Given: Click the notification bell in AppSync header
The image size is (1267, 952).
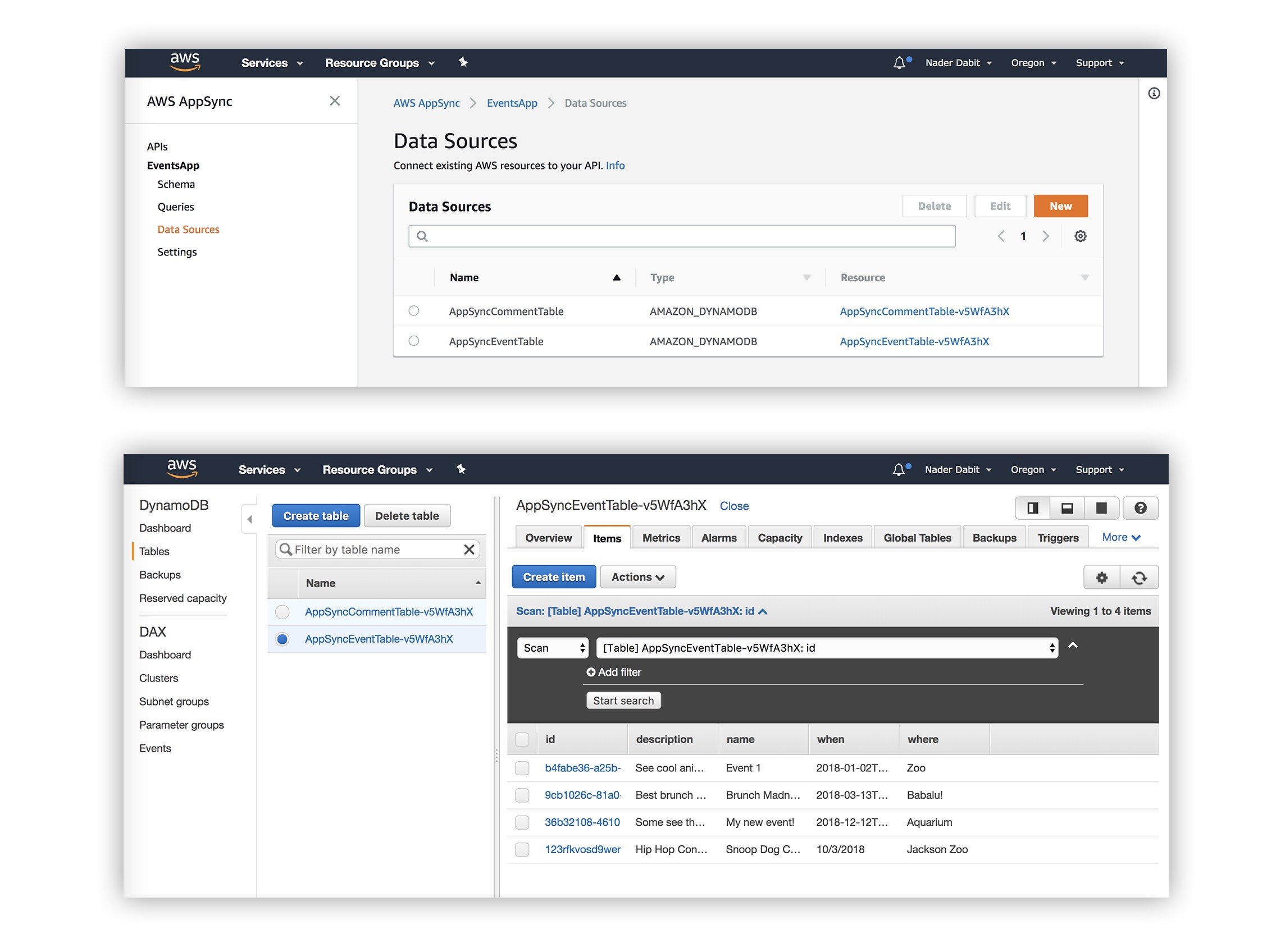Looking at the screenshot, I should click(899, 63).
